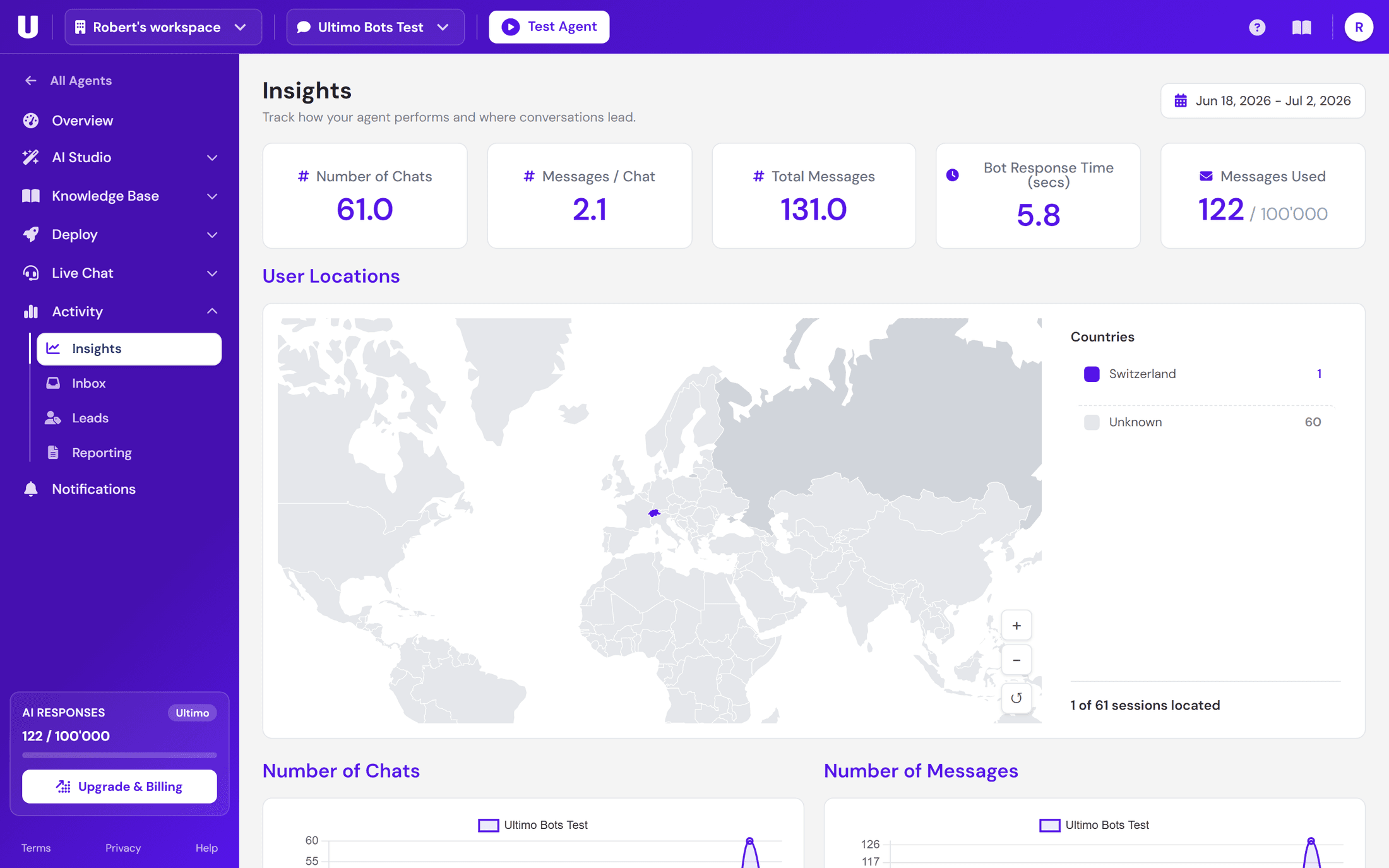Open the documentation book icon
This screenshot has height=868, width=1389.
coord(1302,27)
